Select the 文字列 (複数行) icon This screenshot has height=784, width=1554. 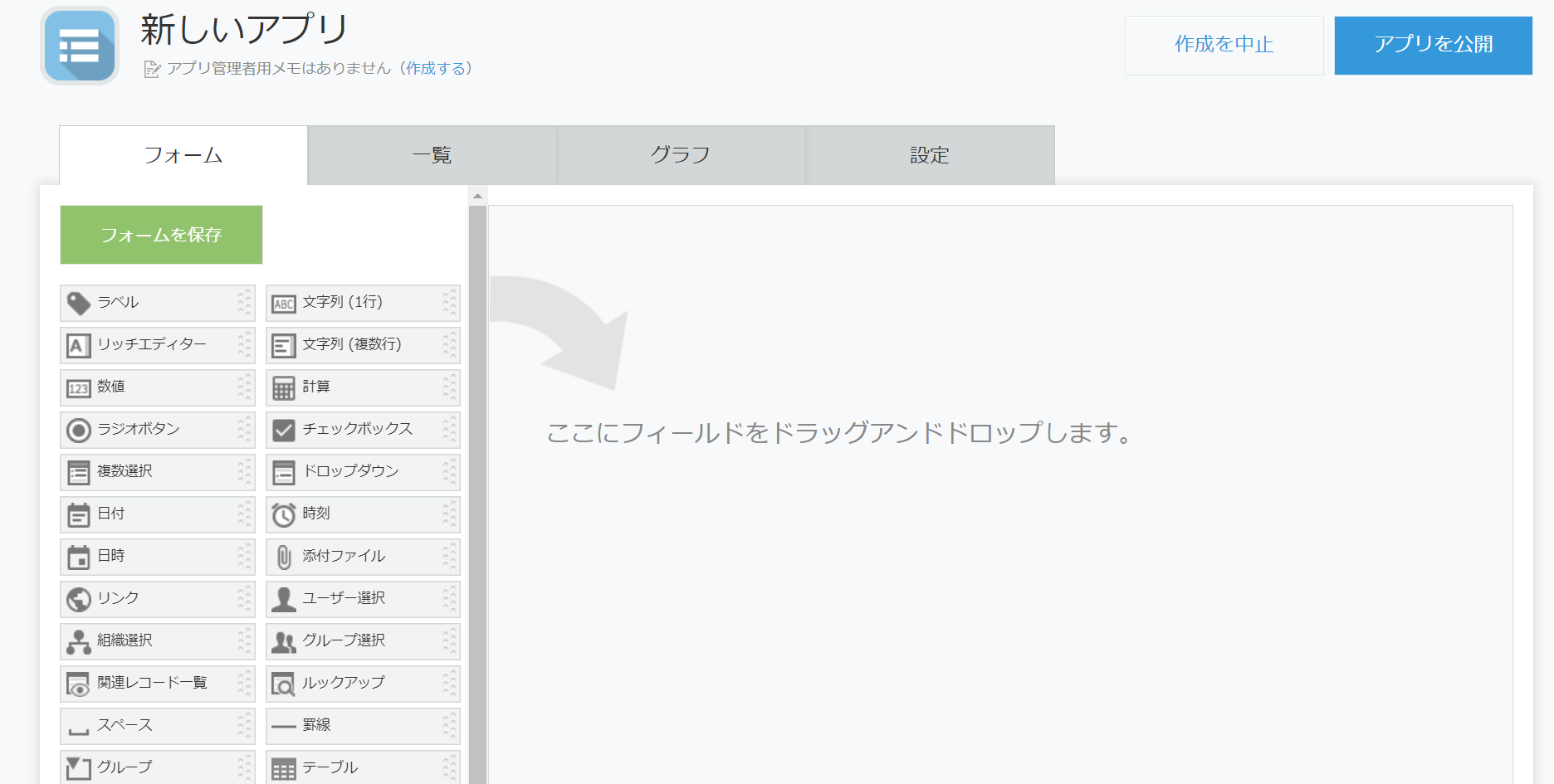[x=284, y=346]
